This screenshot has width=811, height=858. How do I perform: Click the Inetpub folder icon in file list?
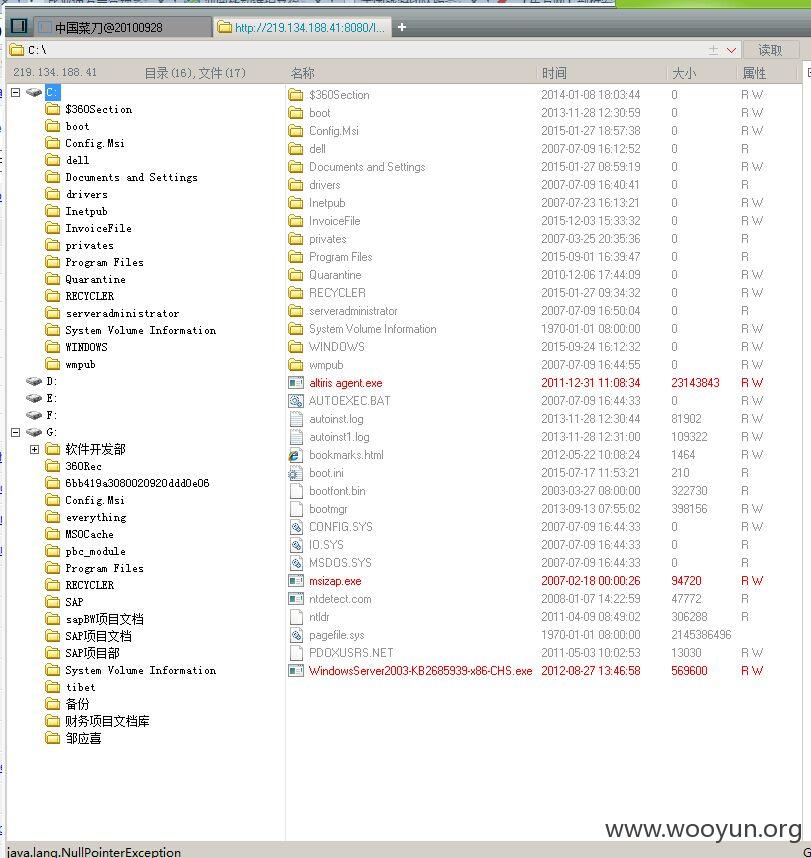pos(296,203)
